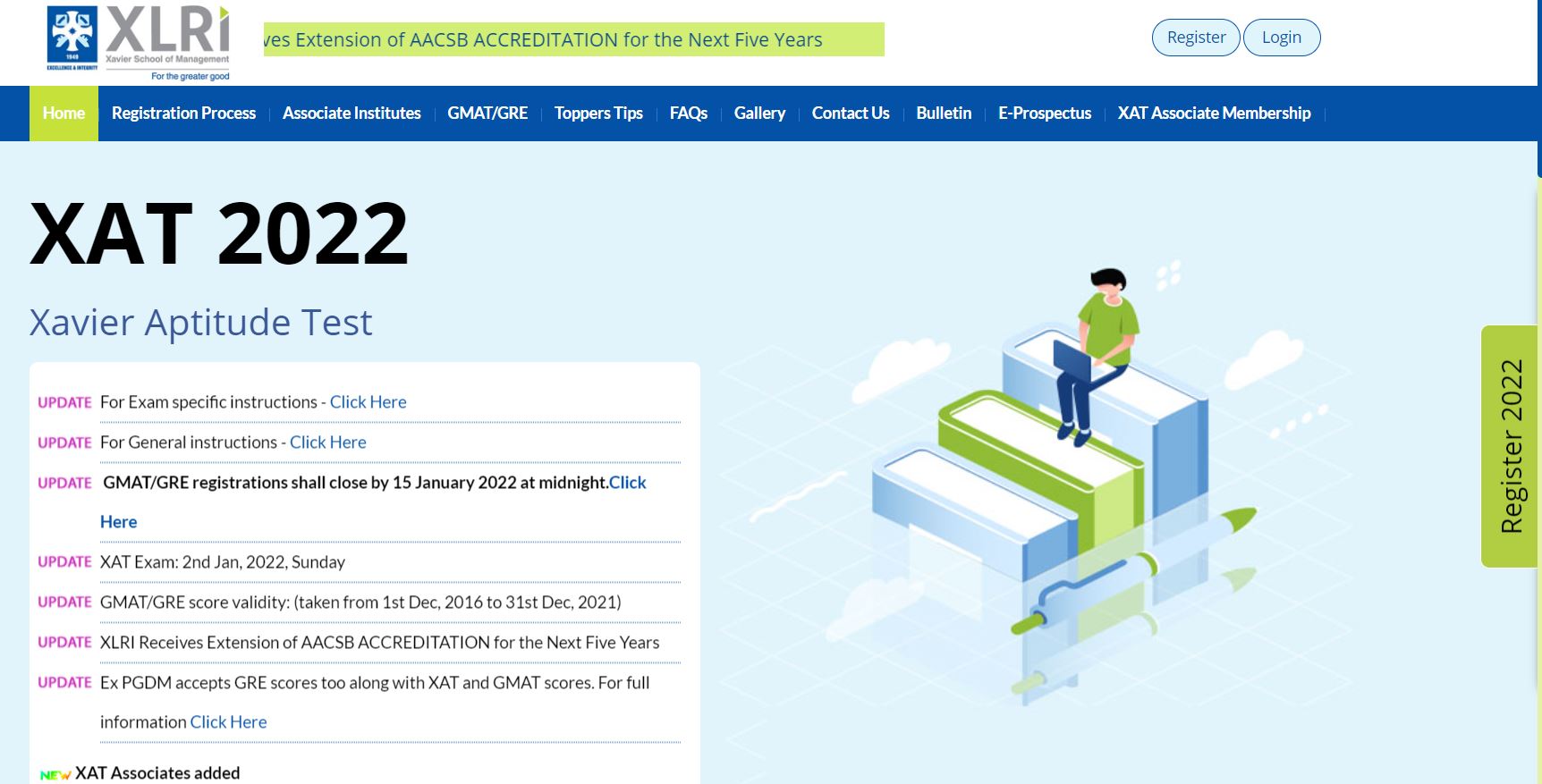1542x784 pixels.
Task: Click the Register button in header
Action: click(x=1196, y=38)
